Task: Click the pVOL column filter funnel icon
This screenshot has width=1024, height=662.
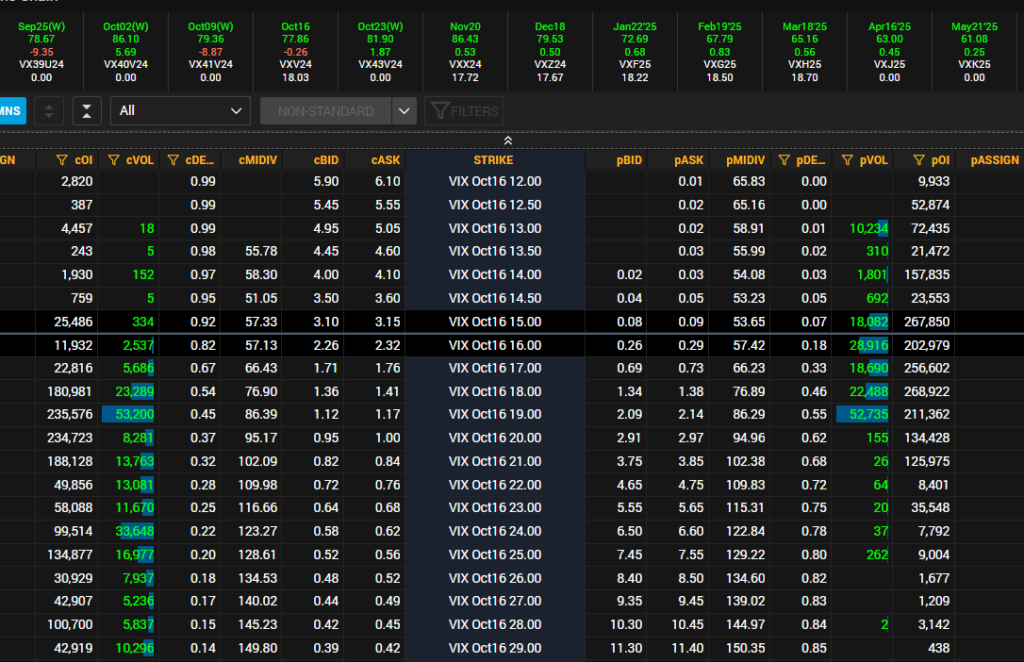Action: point(848,160)
